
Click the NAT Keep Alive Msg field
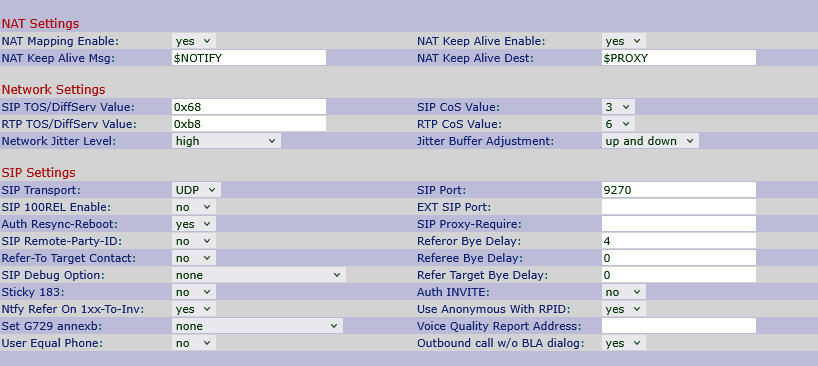click(x=249, y=58)
